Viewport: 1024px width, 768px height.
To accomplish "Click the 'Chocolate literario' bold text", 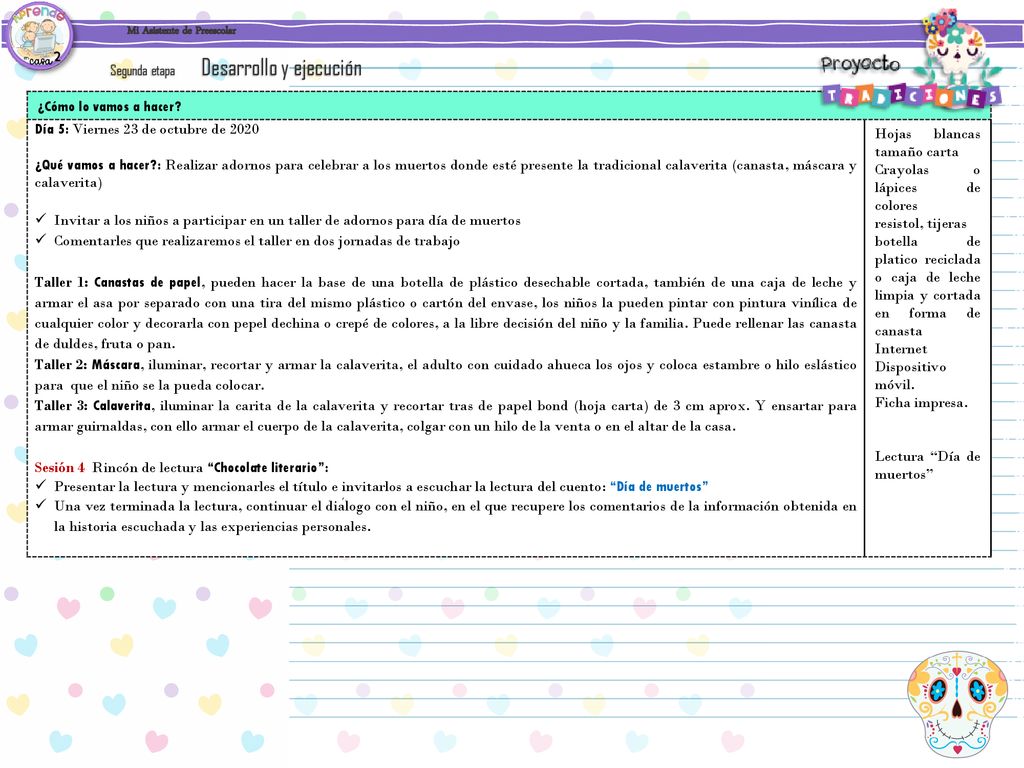I will [x=268, y=468].
